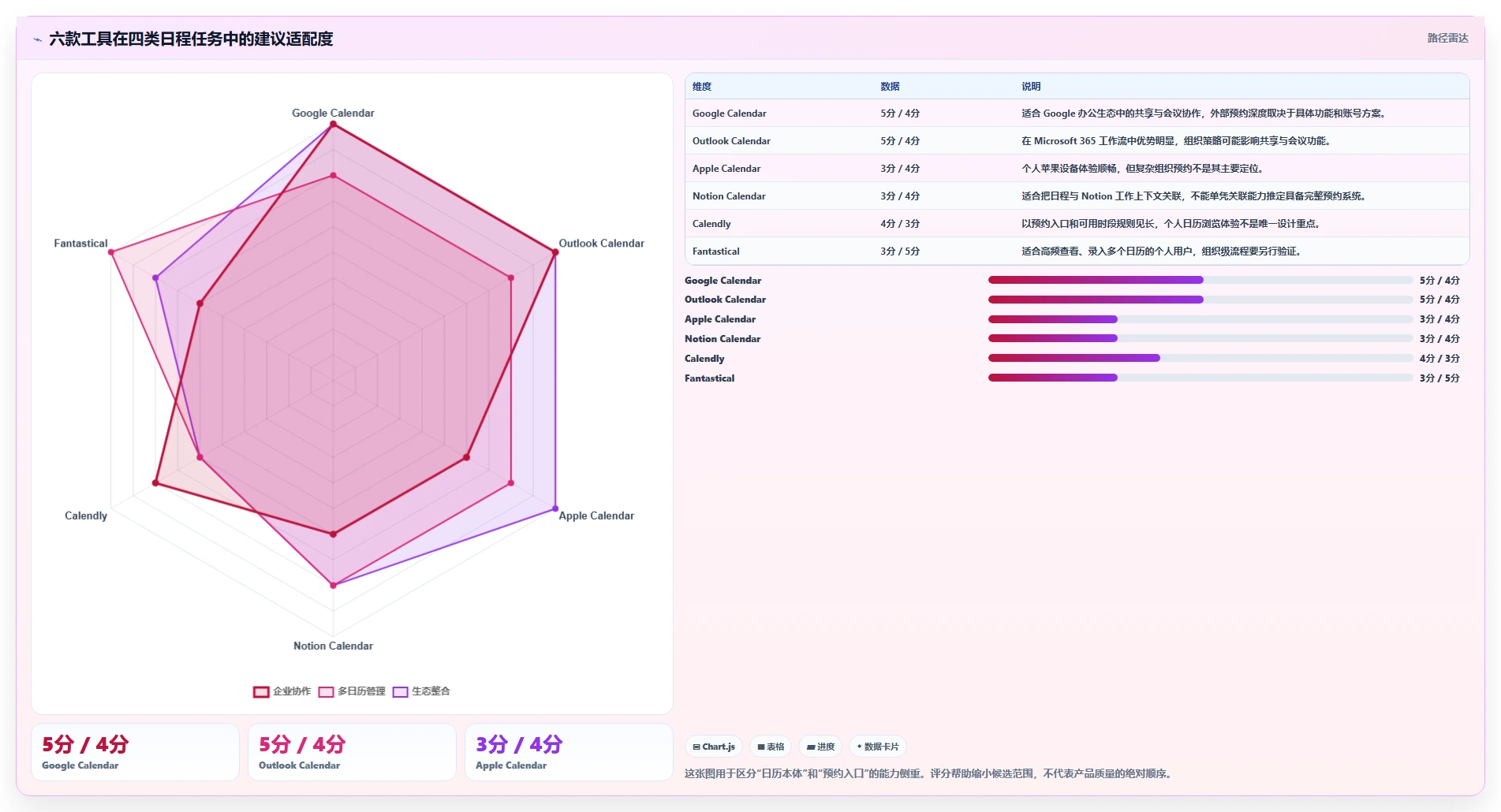The image size is (1501, 812).
Task: Click the Outlook Calendar axis label on the radar
Action: point(601,243)
